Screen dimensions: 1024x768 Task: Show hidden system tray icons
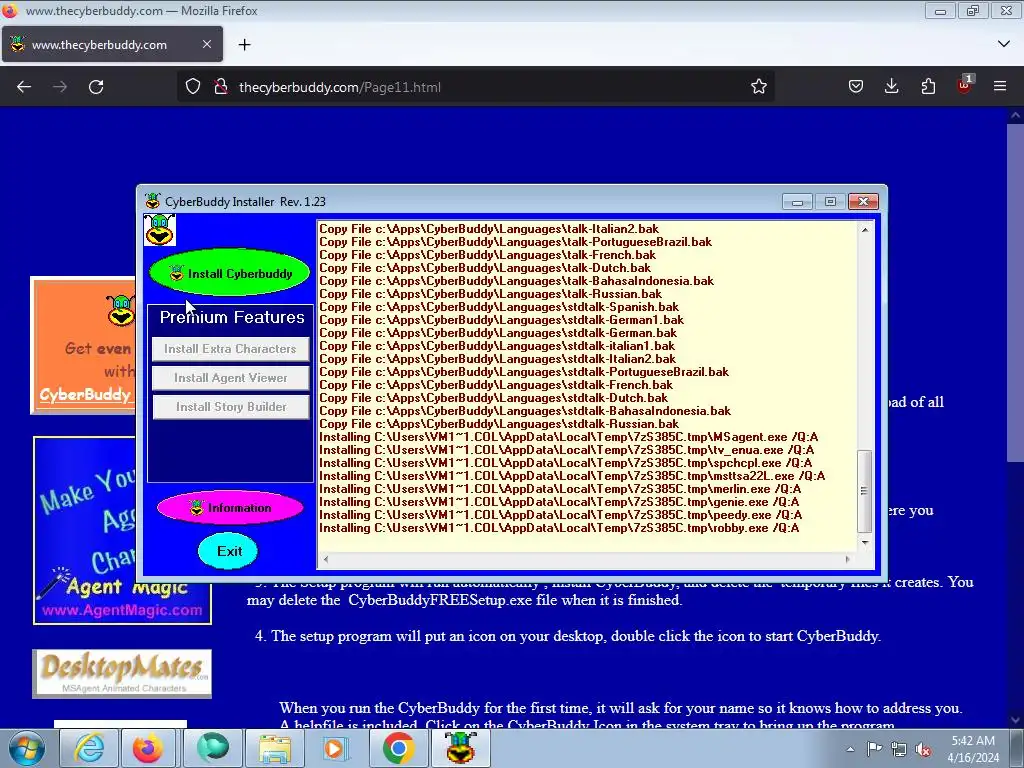coord(850,749)
